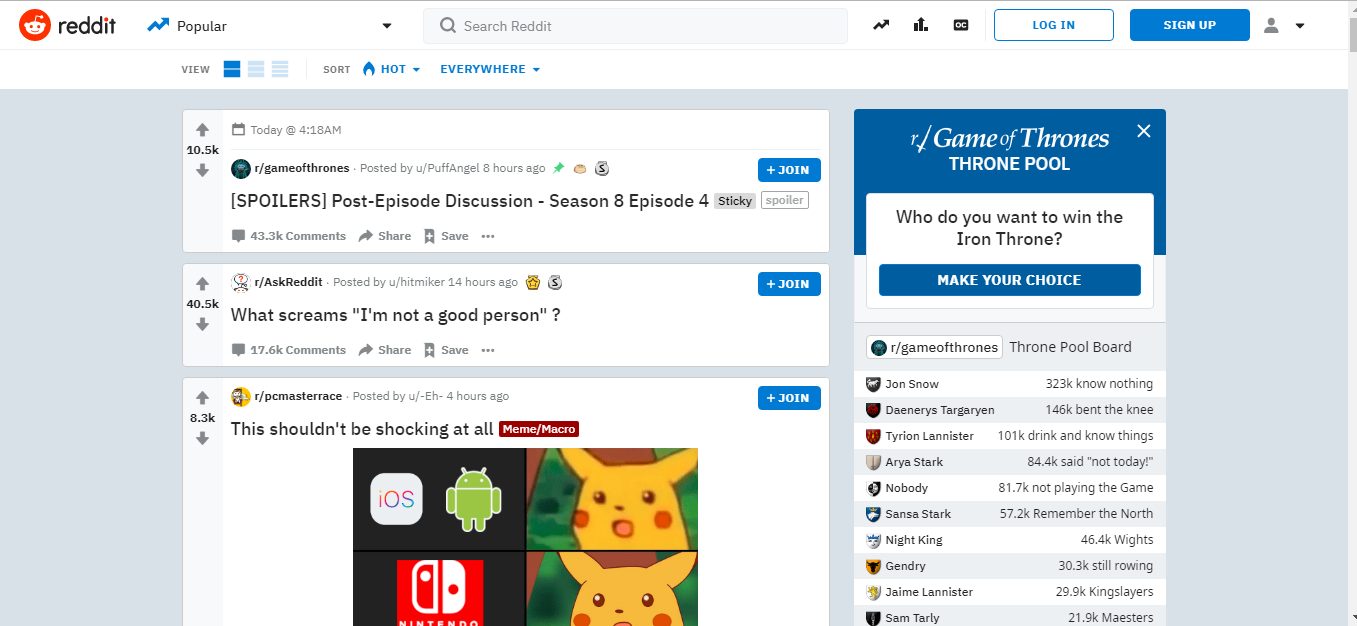This screenshot has height=626, width=1357.
Task: Downvote the Post-Episode Discussion post
Action: click(202, 170)
